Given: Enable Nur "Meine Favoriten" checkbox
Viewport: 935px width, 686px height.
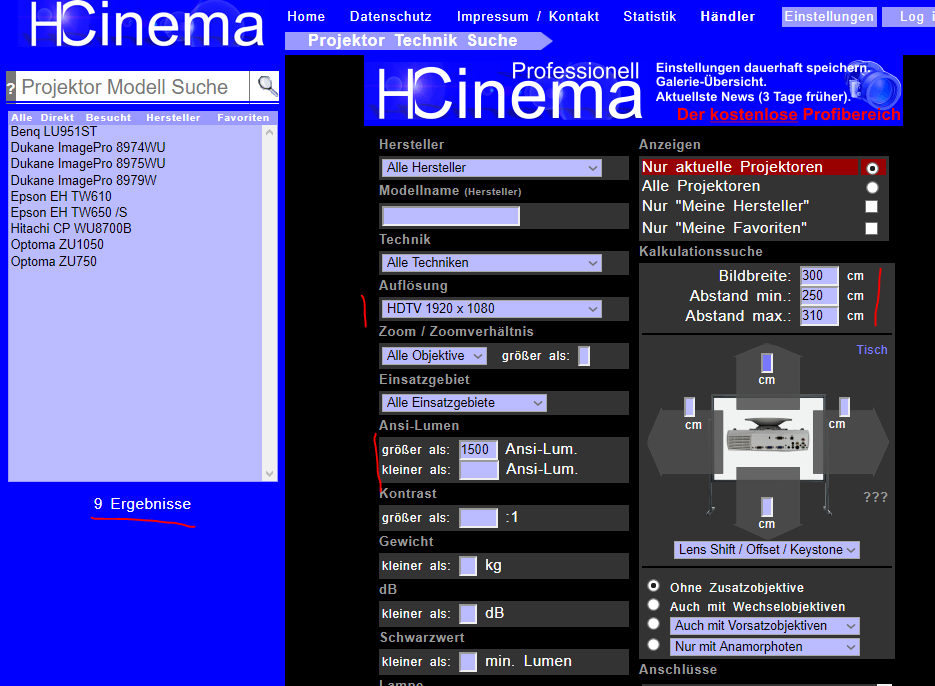Looking at the screenshot, I should point(871,228).
